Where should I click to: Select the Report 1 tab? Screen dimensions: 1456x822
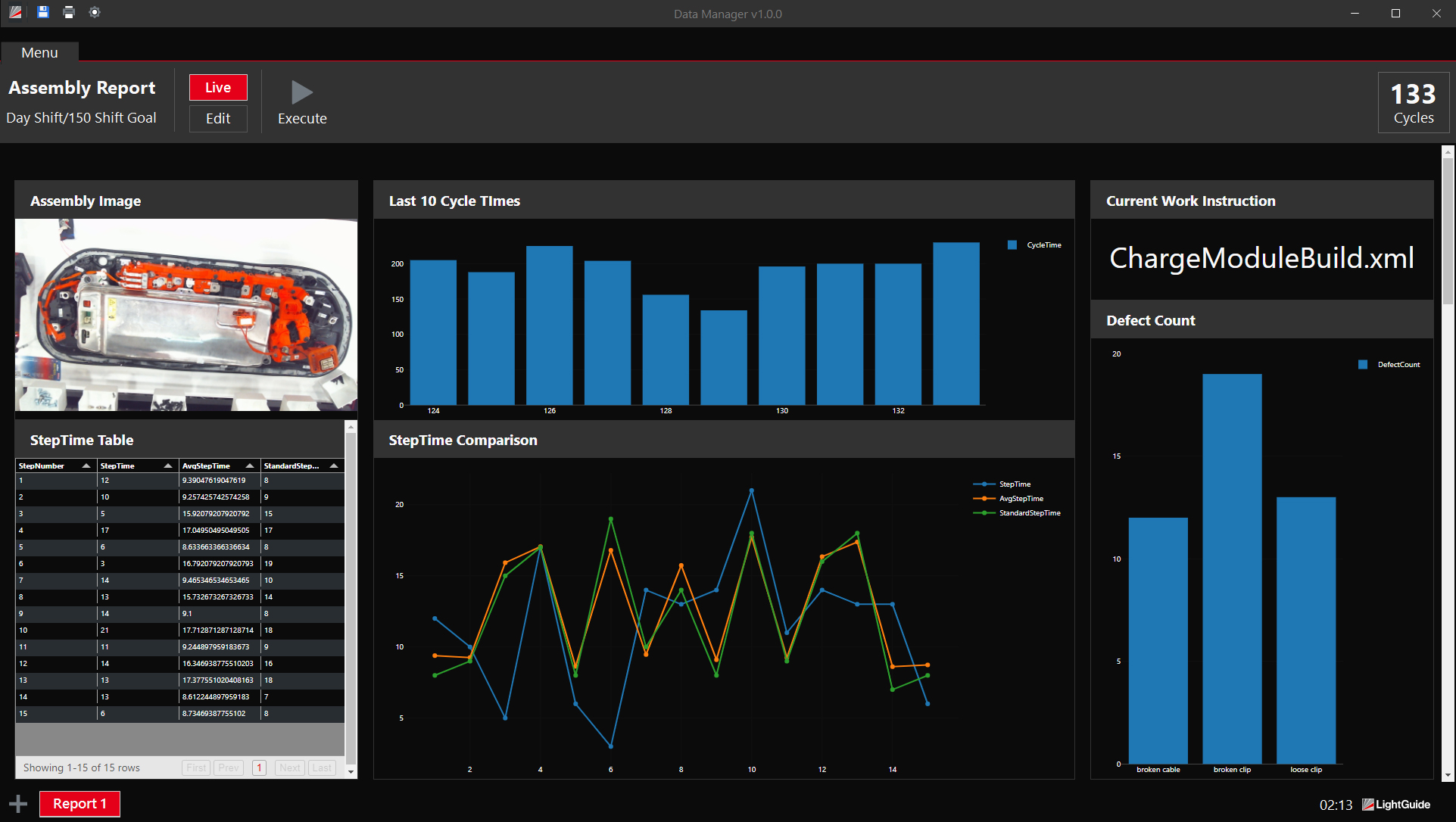[x=80, y=804]
